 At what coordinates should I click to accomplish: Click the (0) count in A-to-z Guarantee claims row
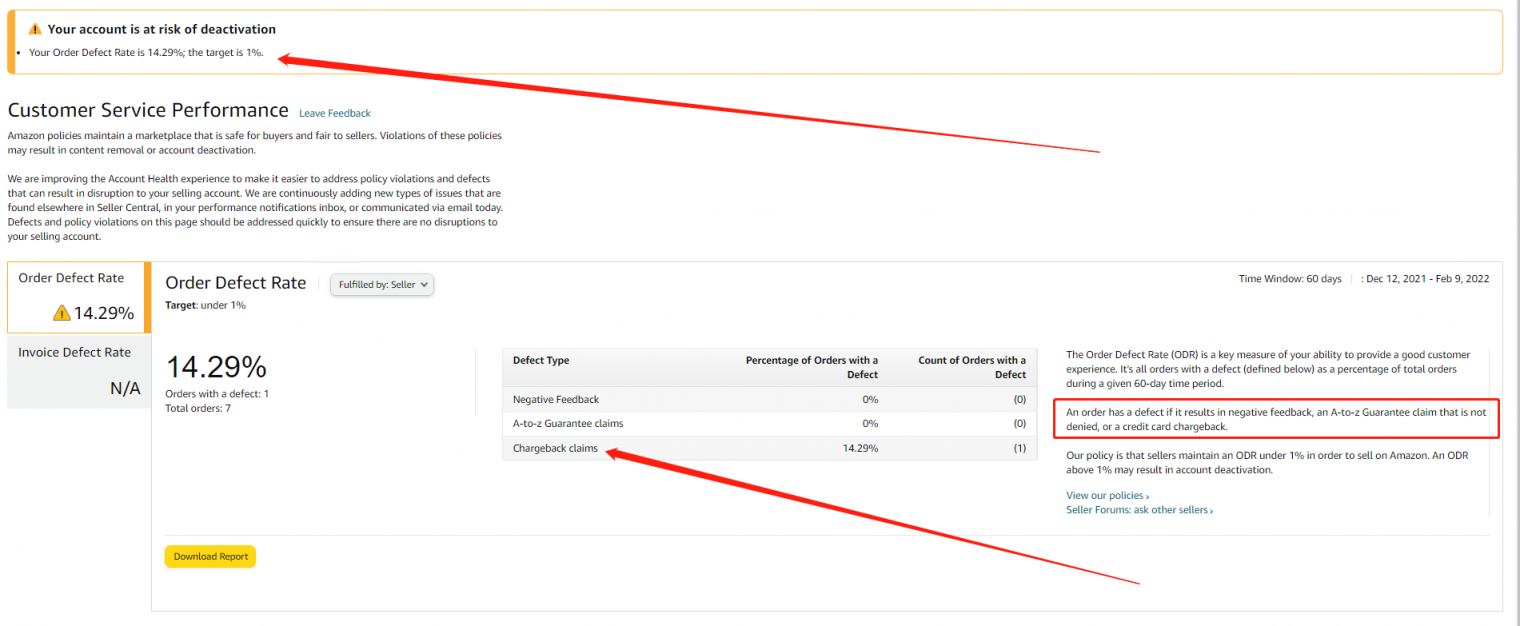[1020, 423]
